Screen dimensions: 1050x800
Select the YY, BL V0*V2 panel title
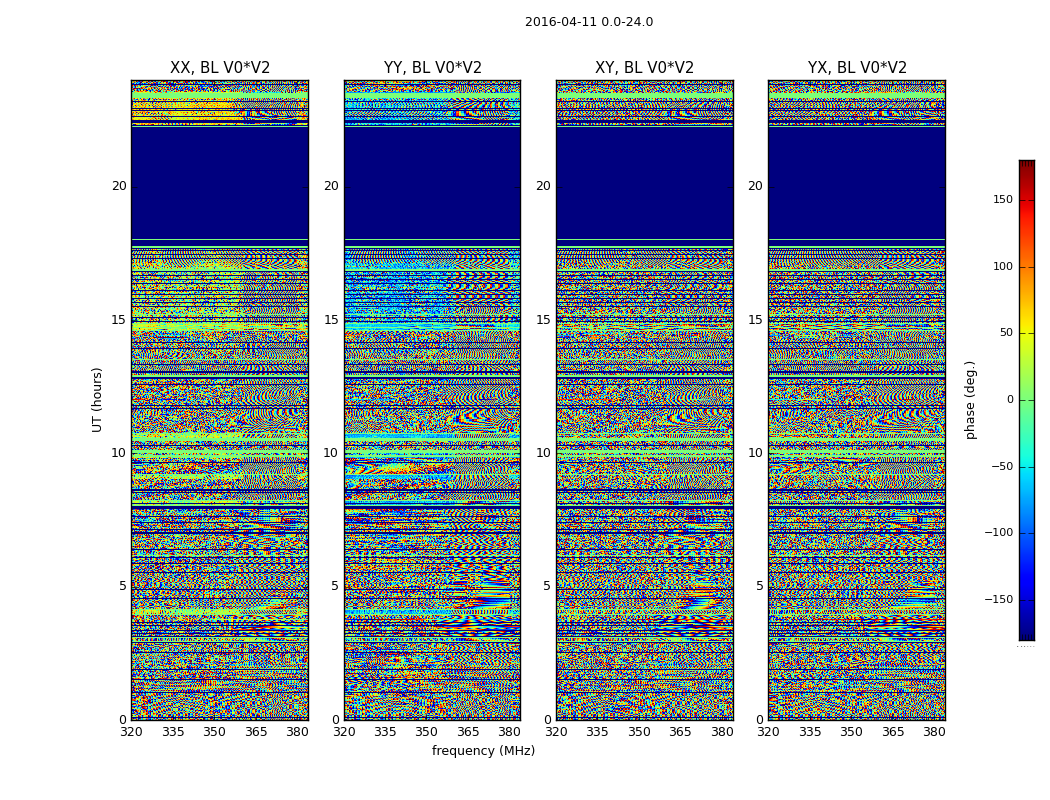click(x=433, y=68)
